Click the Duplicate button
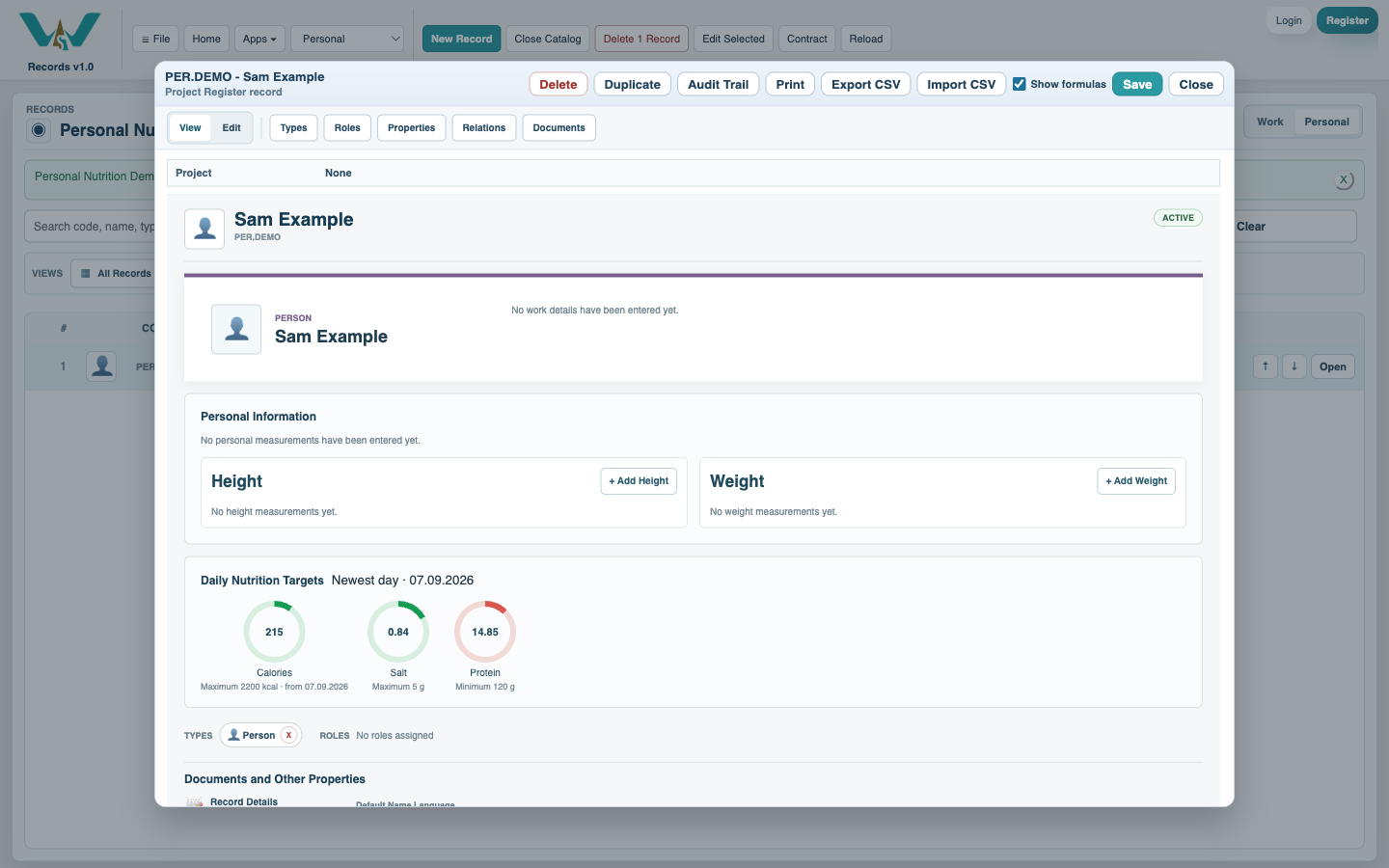 pyautogui.click(x=633, y=84)
